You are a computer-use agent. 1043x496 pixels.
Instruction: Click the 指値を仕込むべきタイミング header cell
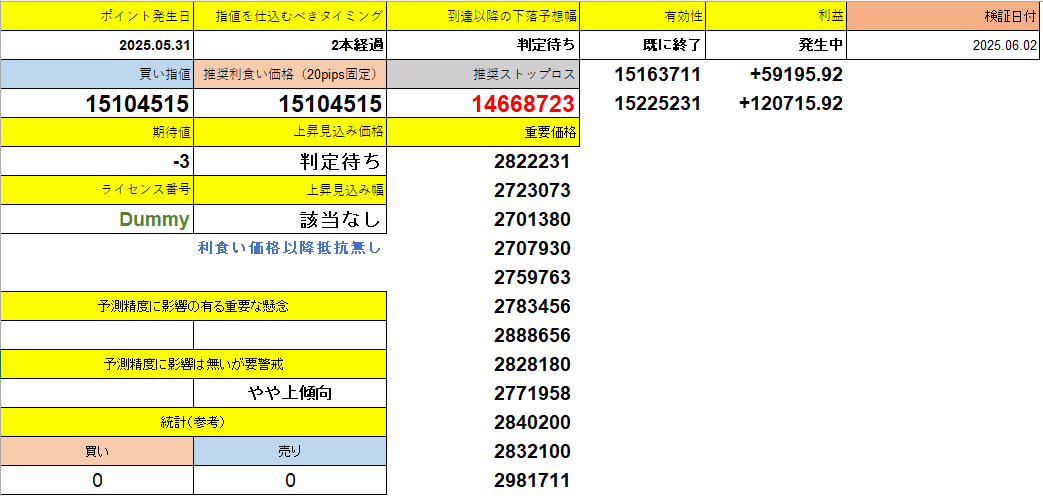pyautogui.click(x=290, y=16)
